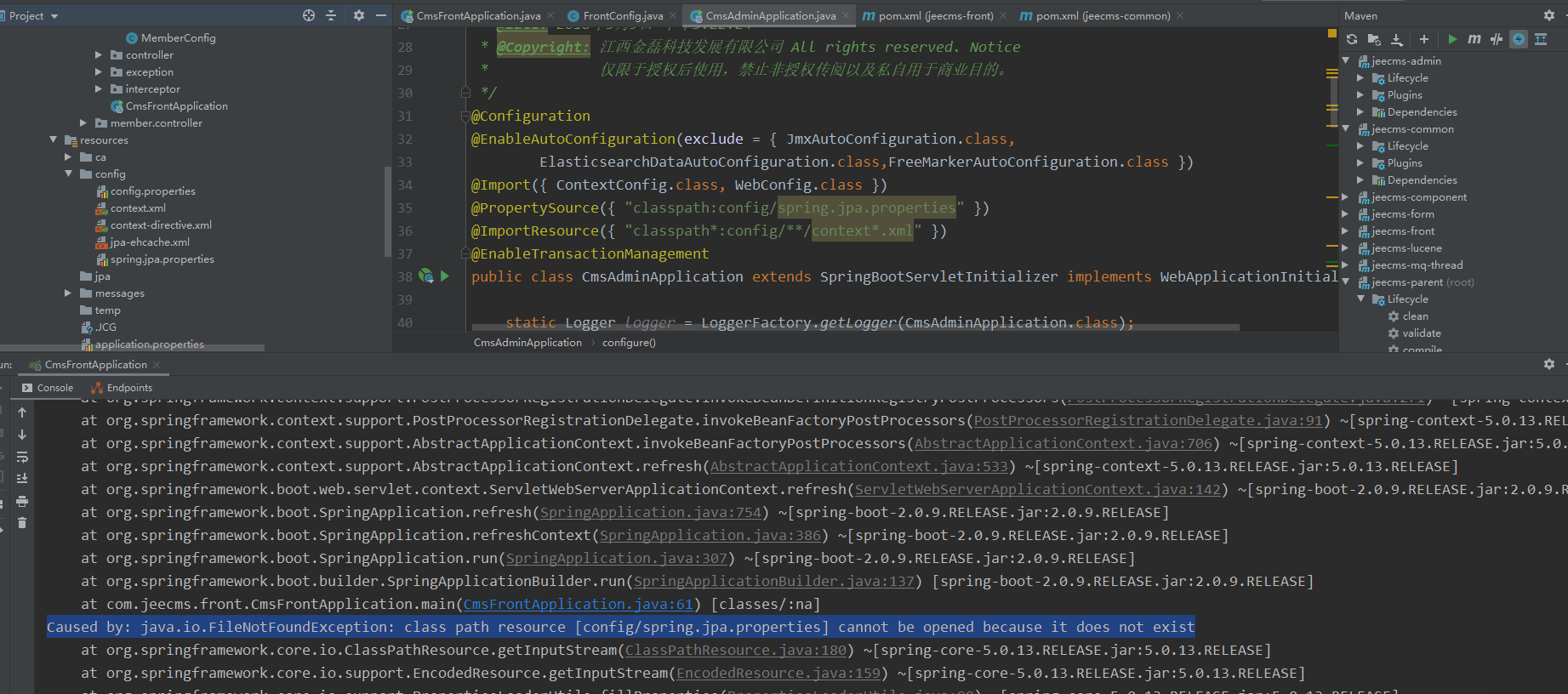Select spring.jpa.properties file in tree
1568x694 pixels.
coord(162,259)
